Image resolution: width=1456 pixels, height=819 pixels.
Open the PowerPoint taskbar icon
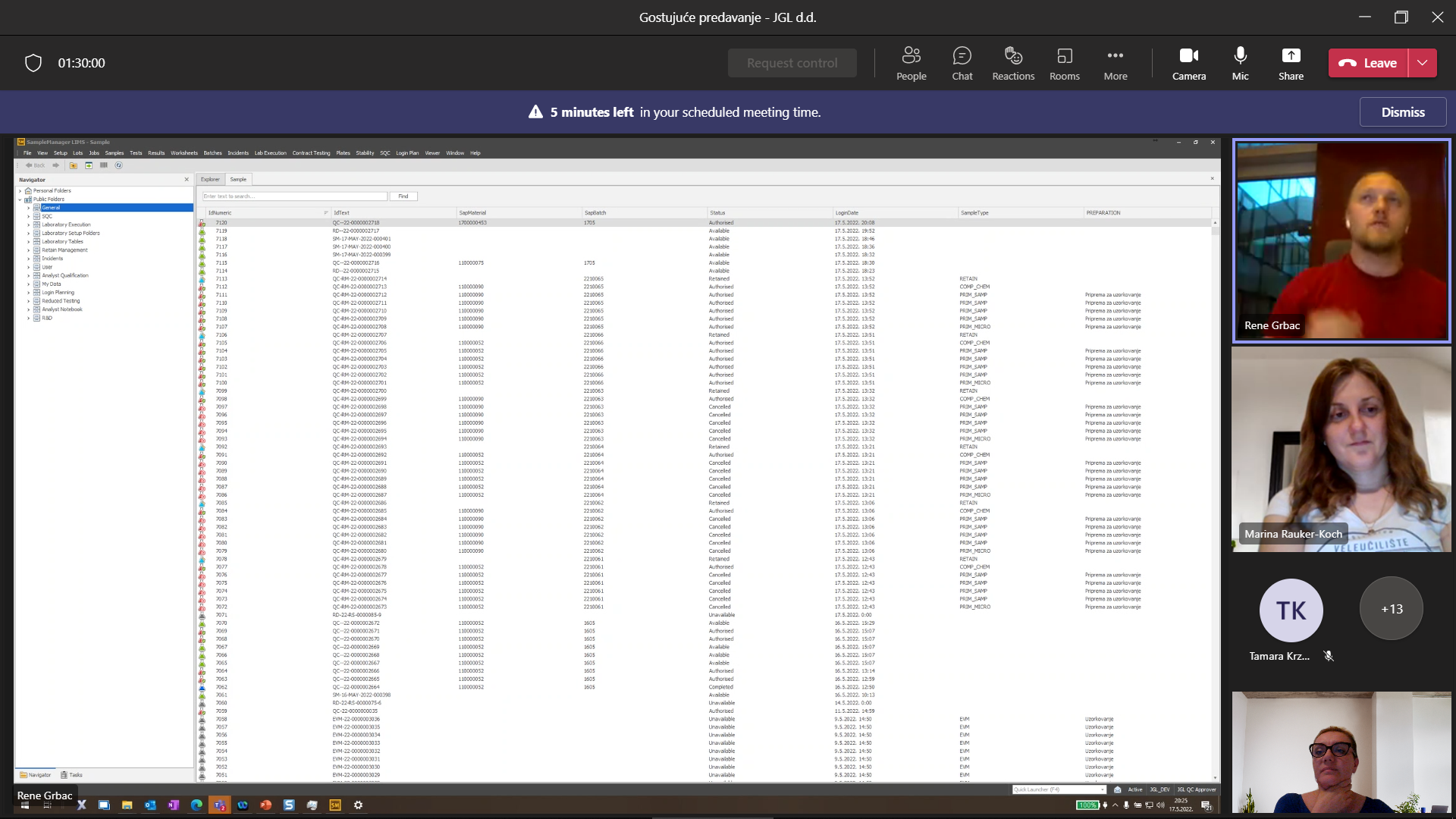tap(265, 805)
